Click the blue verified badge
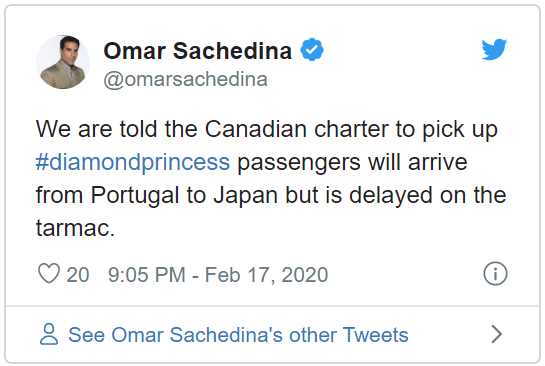Viewport: 545px width, 366px height. (312, 50)
